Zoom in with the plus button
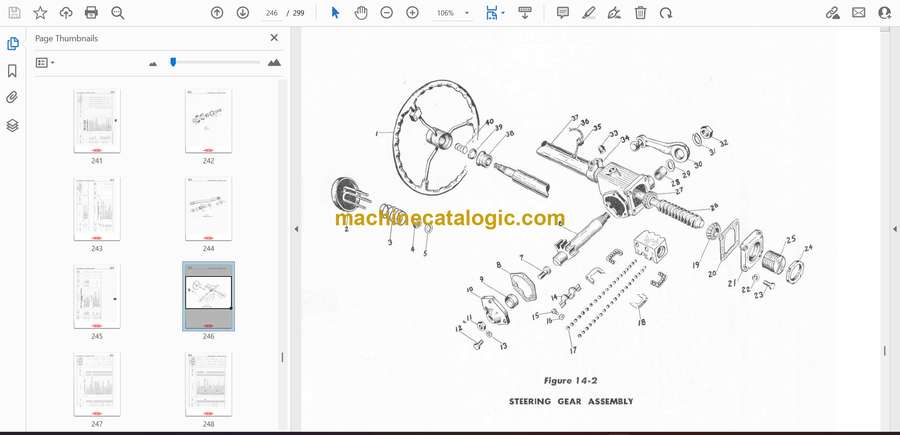This screenshot has width=900, height=435. pos(412,13)
